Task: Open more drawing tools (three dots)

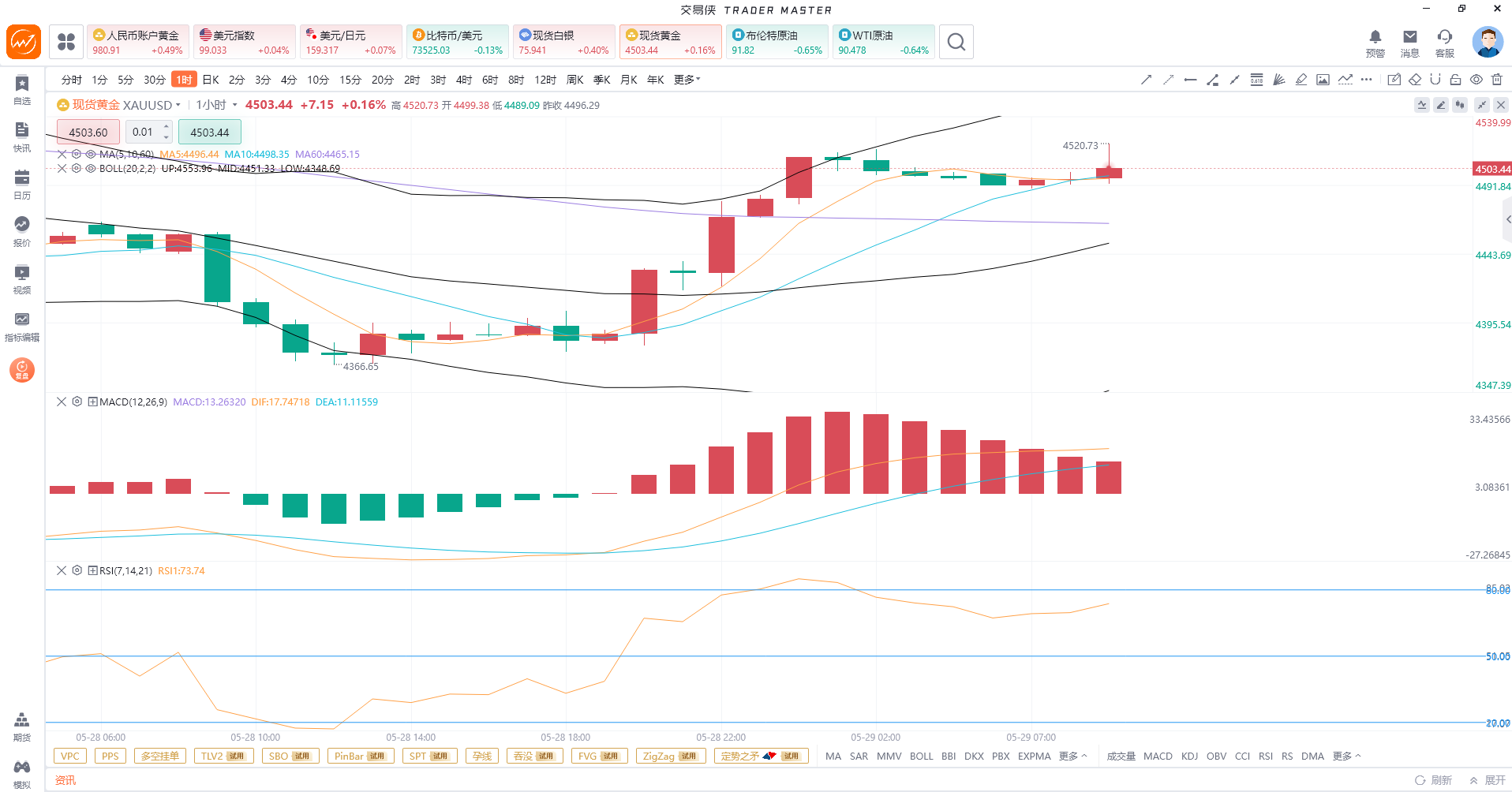Action: point(1367,80)
